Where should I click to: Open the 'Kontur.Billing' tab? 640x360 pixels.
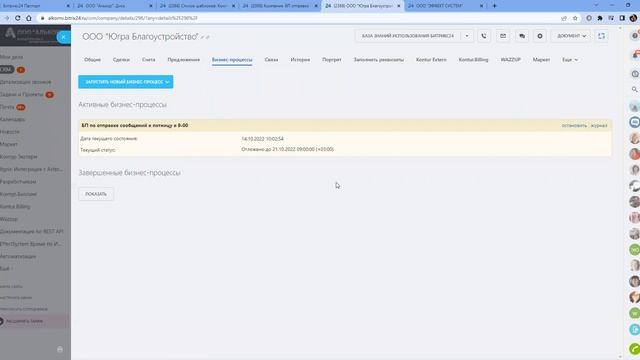pos(473,60)
